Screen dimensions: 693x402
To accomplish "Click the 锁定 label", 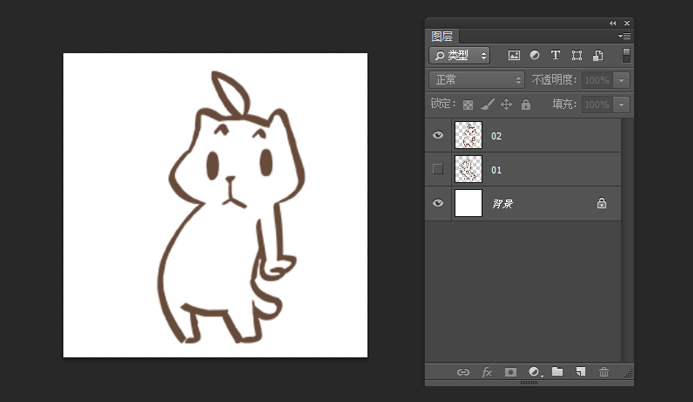I will (x=443, y=104).
